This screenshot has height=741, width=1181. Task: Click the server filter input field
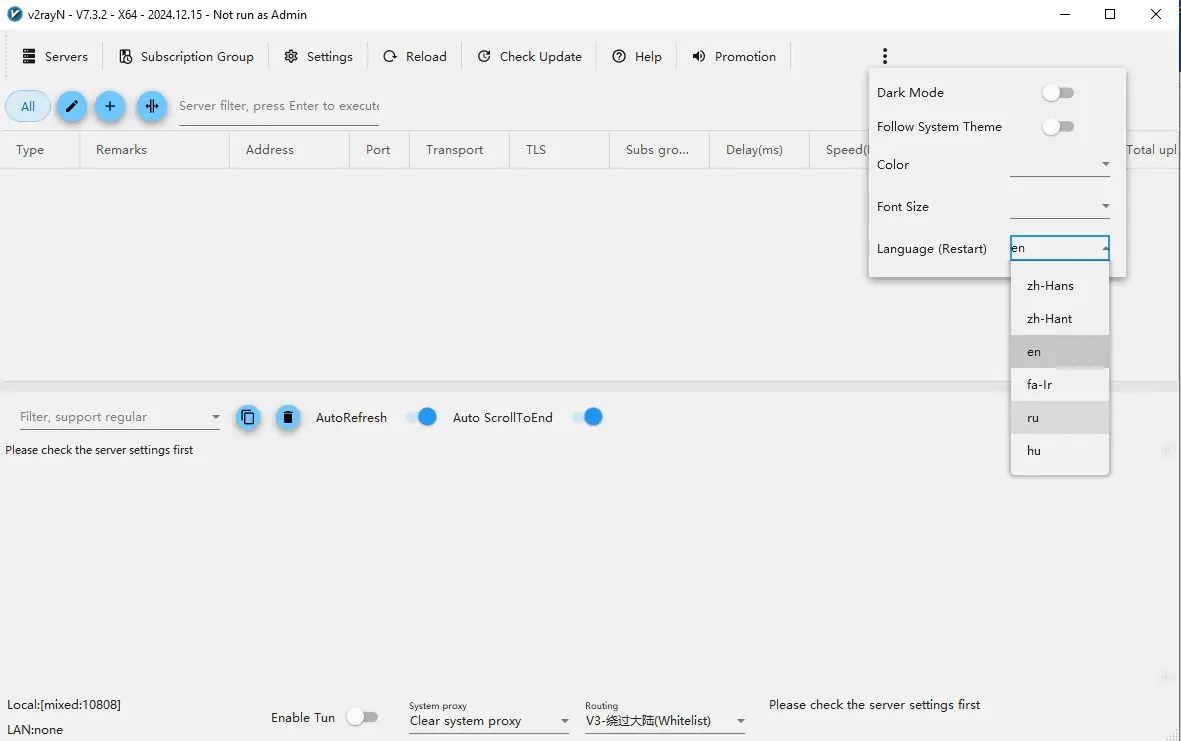pos(278,106)
